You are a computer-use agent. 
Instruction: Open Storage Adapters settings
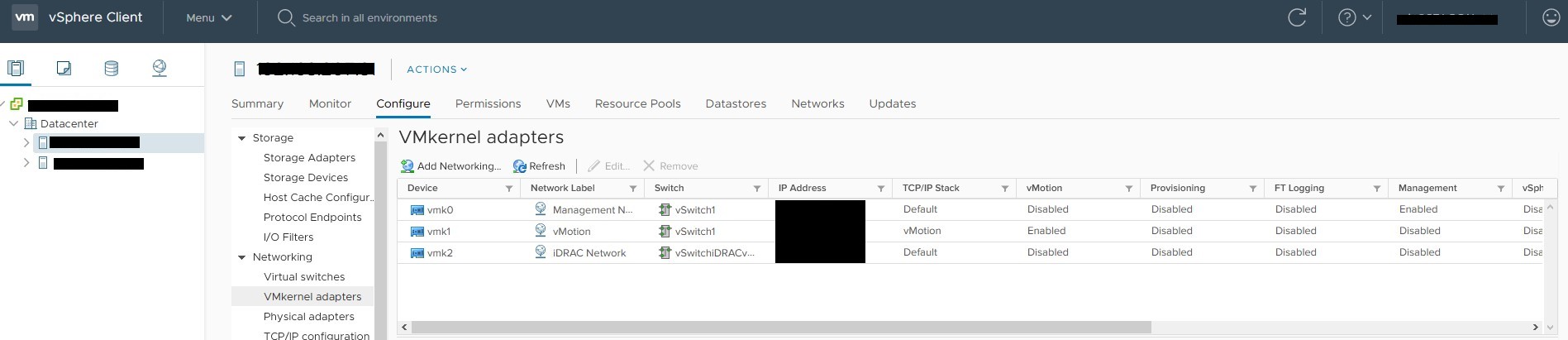point(309,157)
